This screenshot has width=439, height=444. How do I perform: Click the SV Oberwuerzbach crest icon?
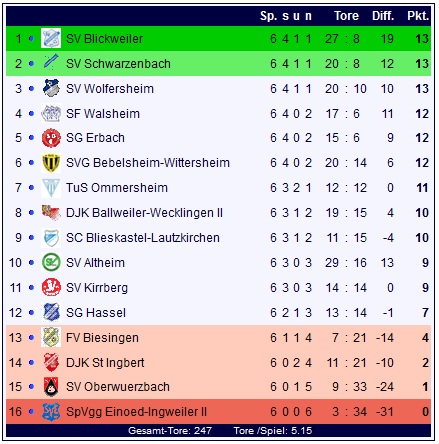point(51,387)
